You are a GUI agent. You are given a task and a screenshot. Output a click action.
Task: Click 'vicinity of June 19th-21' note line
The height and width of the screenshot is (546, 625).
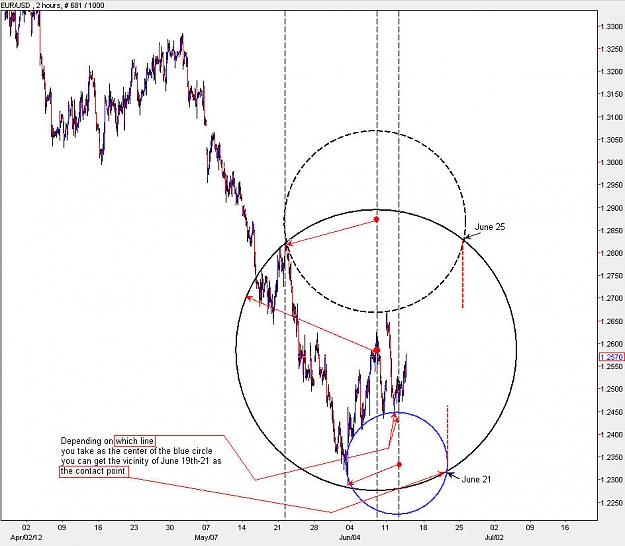(x=141, y=461)
